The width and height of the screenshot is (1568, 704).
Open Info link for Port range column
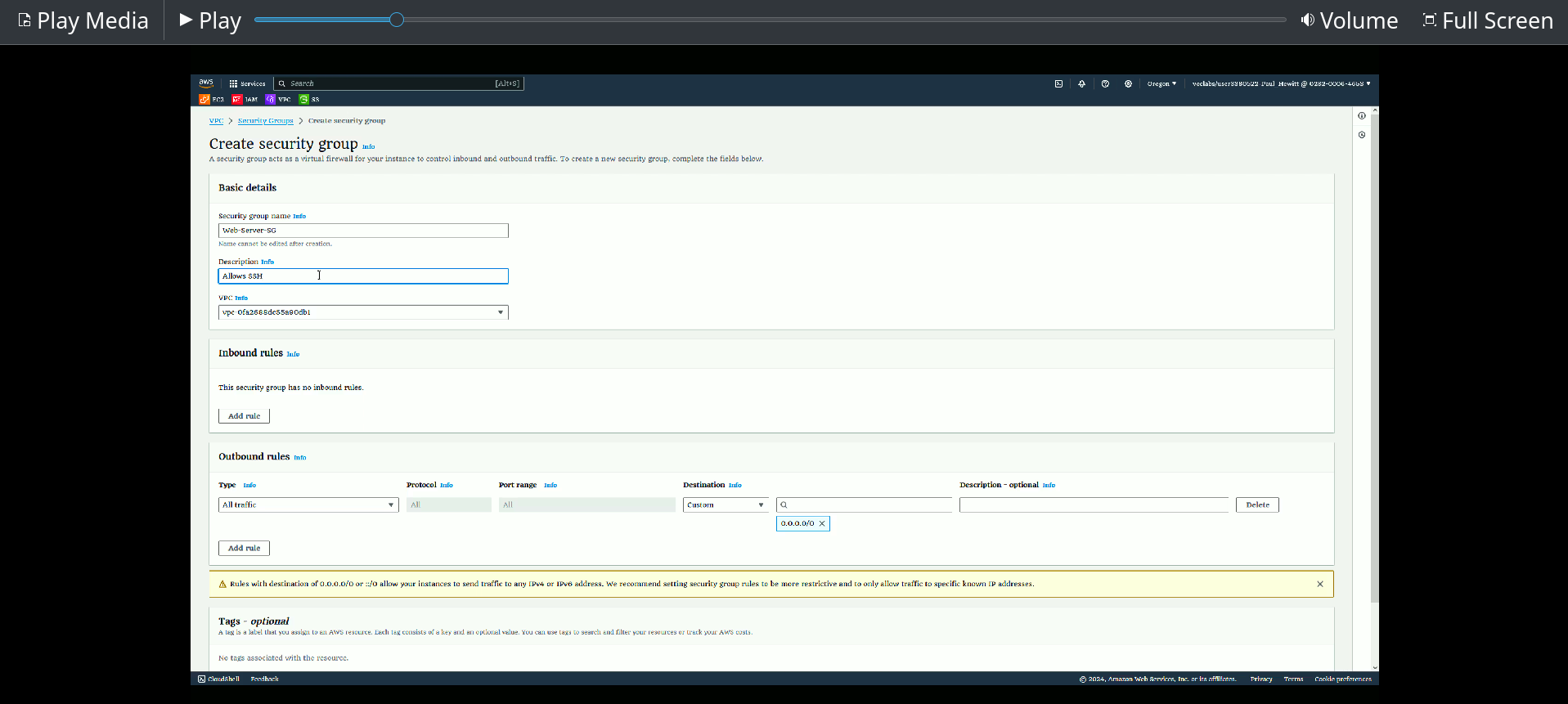point(550,486)
